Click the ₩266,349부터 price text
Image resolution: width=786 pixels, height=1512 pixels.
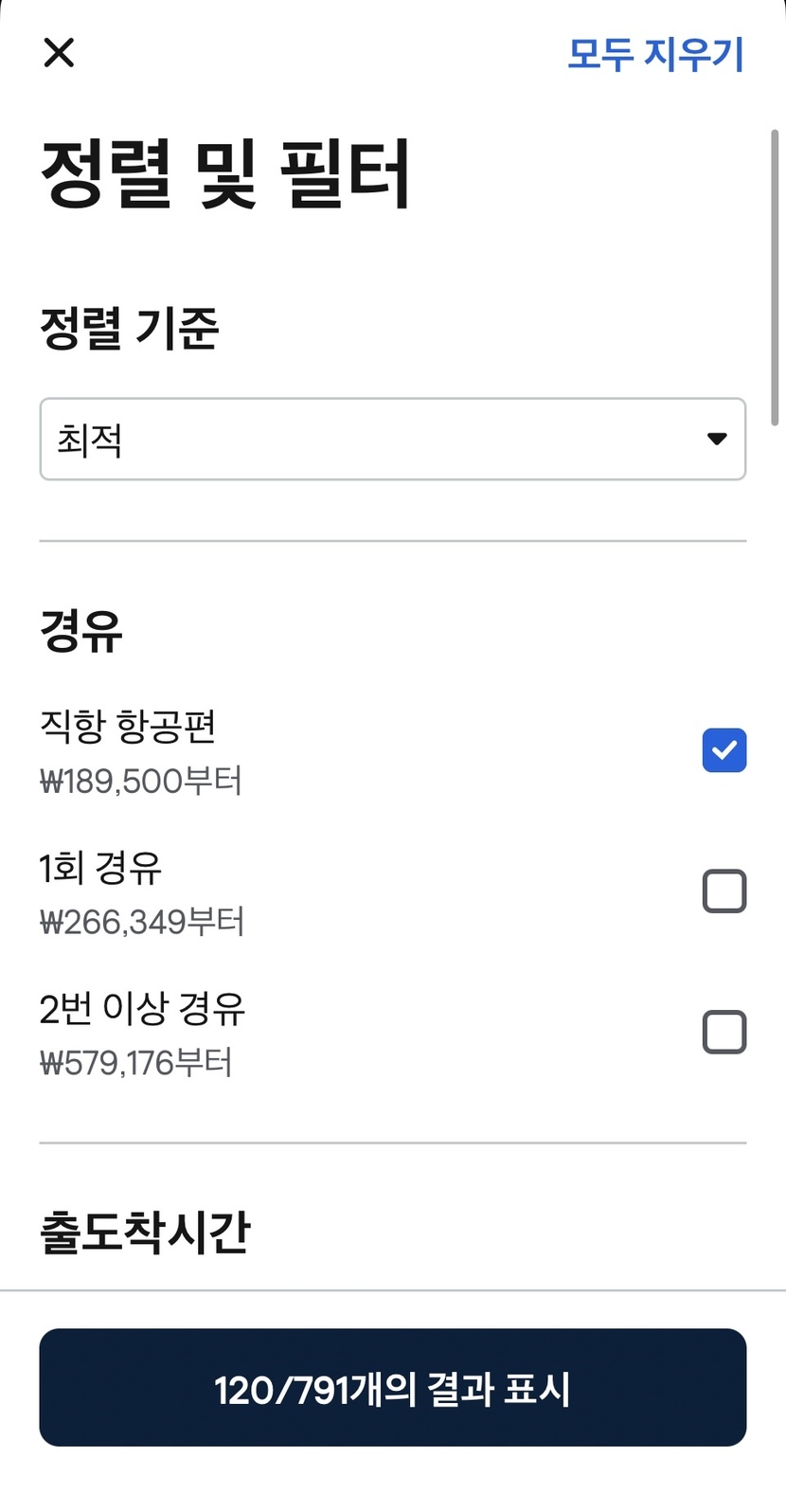(142, 922)
